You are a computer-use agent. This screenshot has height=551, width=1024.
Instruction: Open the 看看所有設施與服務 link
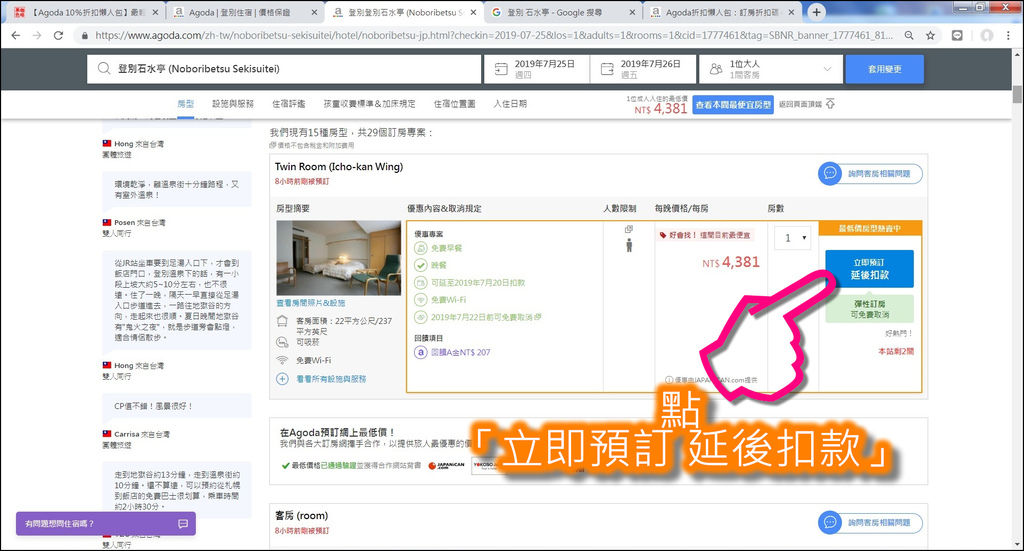(x=331, y=379)
